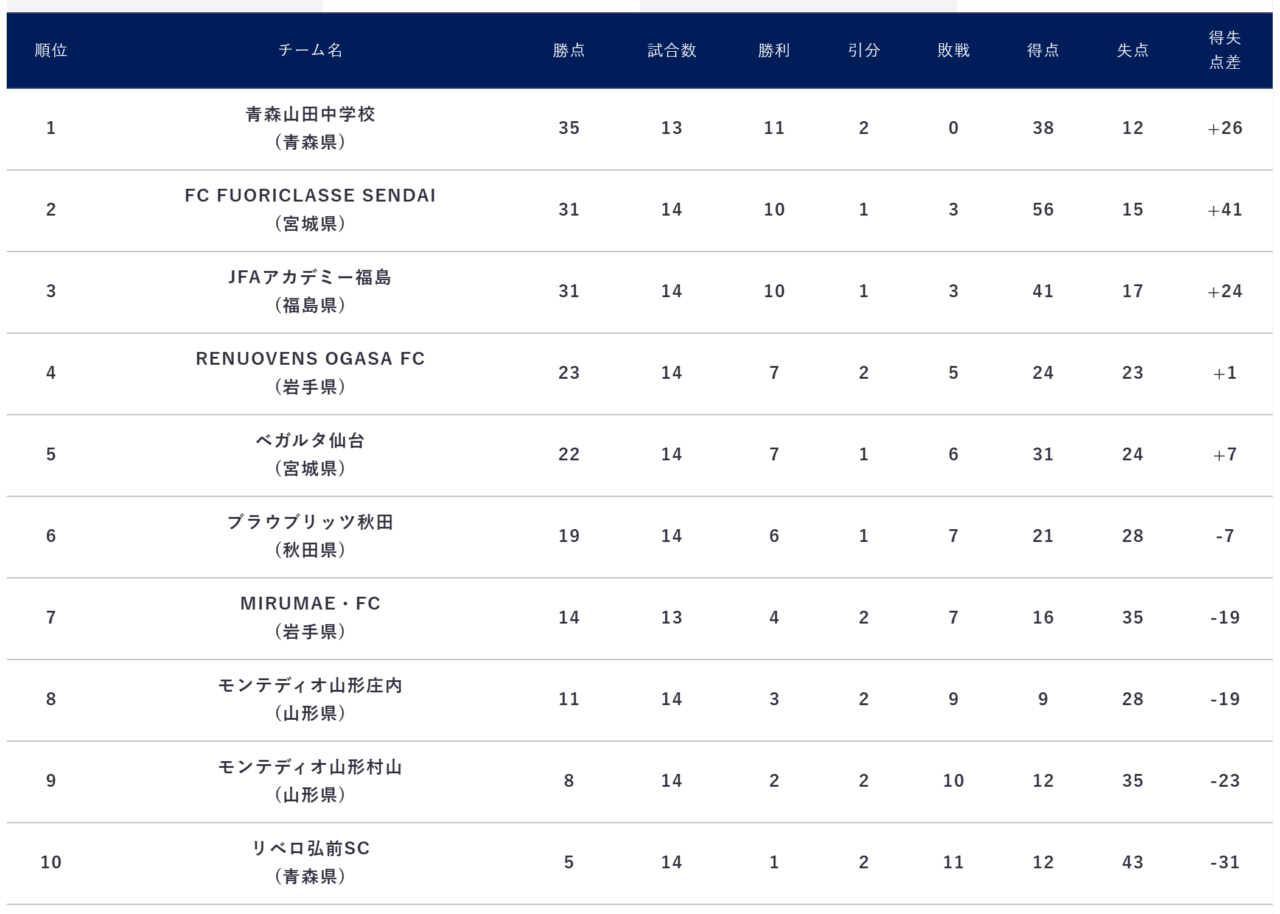Click the 青森山田中学校 team name

(310, 114)
